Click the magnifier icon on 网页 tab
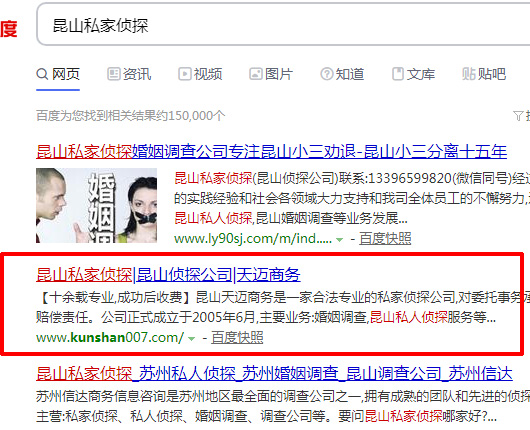This screenshot has width=530, height=430. coord(42,74)
